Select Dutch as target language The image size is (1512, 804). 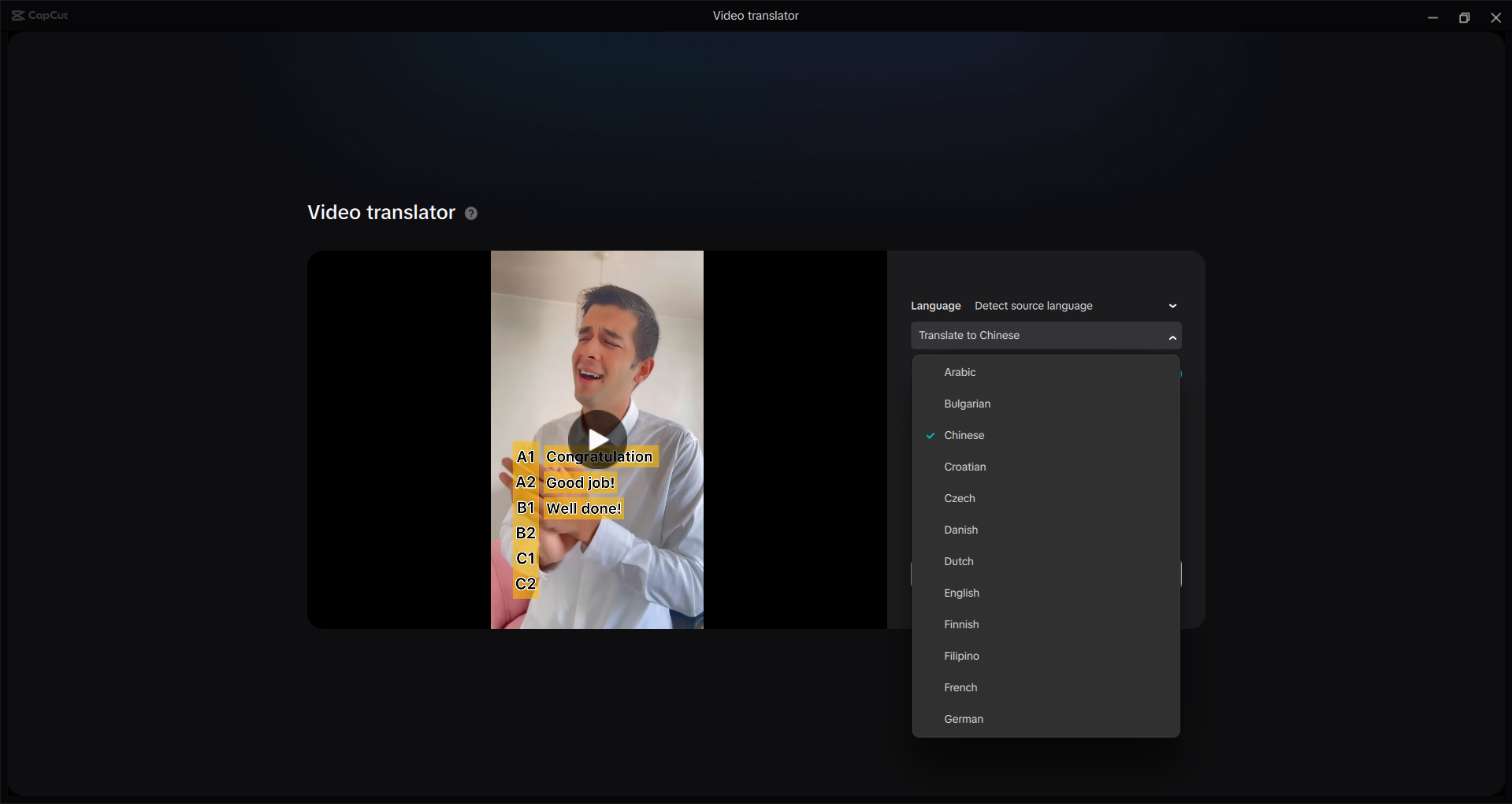pyautogui.click(x=958, y=561)
